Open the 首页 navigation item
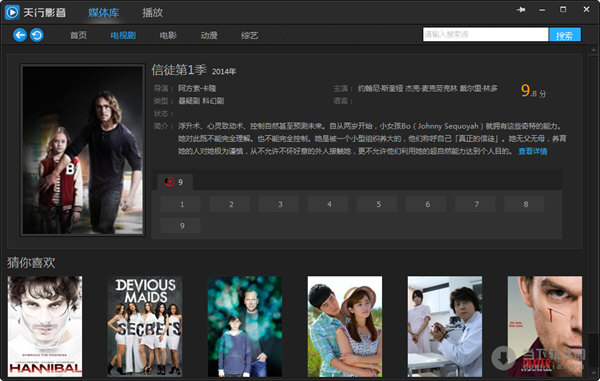600x381 pixels. tap(78, 36)
